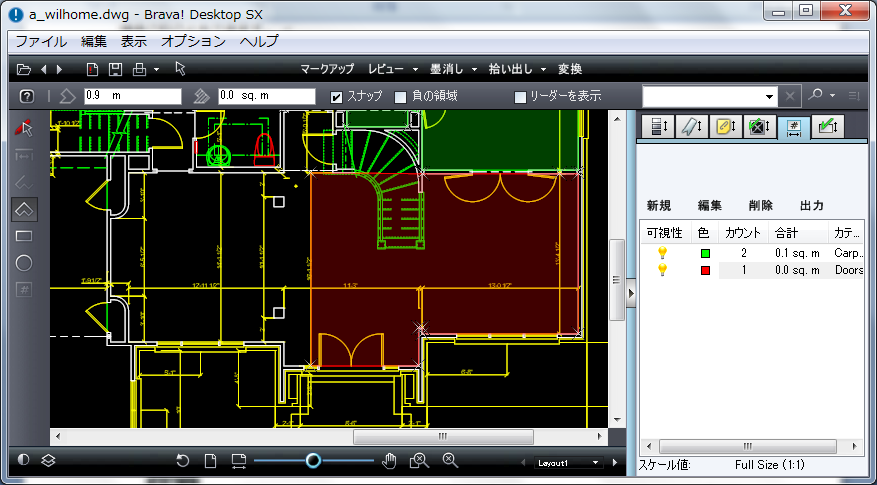
Task: Click the layers stack icon at bottom
Action: coord(49,460)
